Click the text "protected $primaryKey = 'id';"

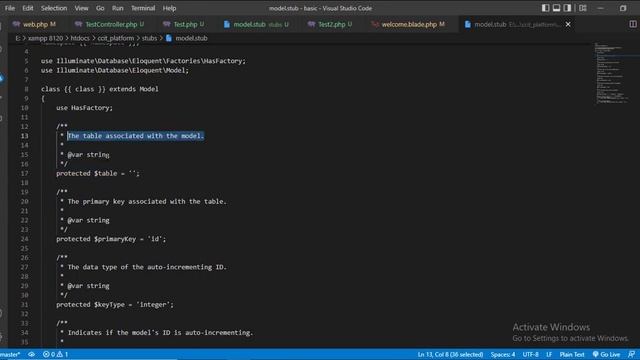click(111, 239)
